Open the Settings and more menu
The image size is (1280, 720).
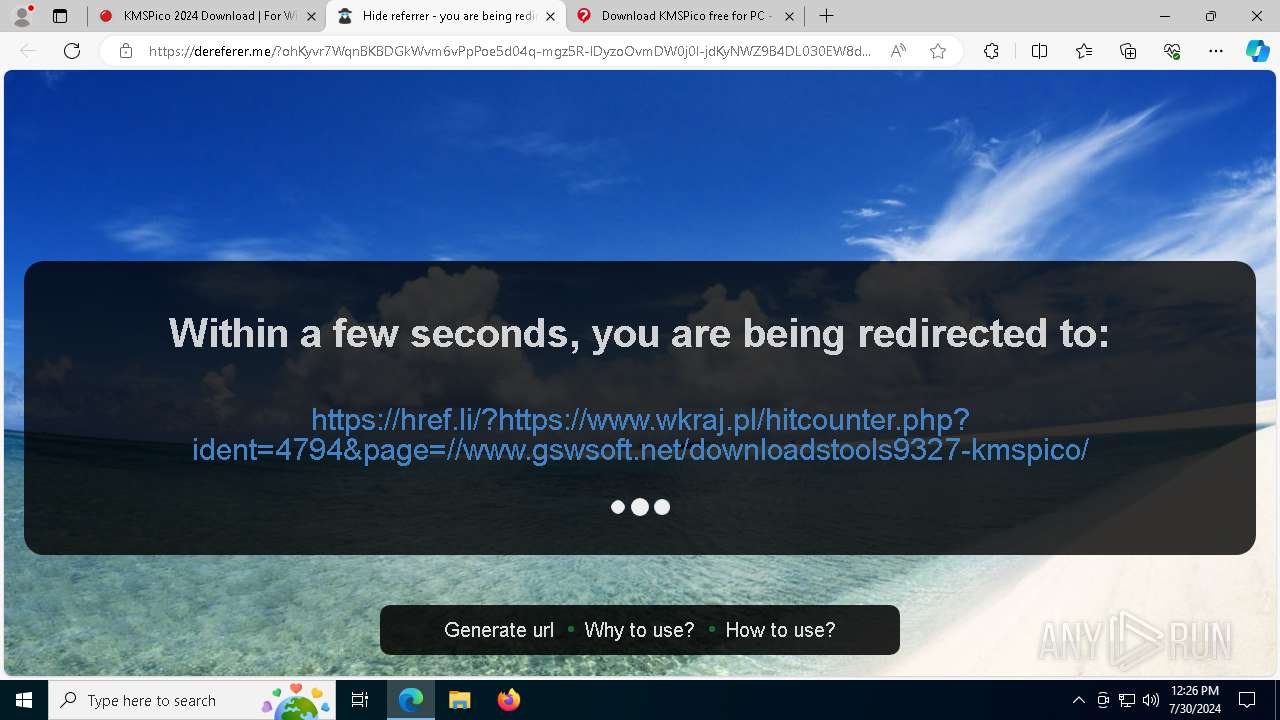(x=1216, y=51)
